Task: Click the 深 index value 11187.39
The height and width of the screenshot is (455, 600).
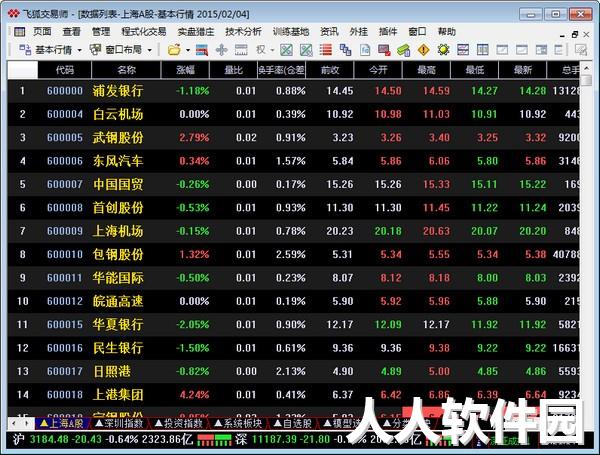Action: pos(274,439)
